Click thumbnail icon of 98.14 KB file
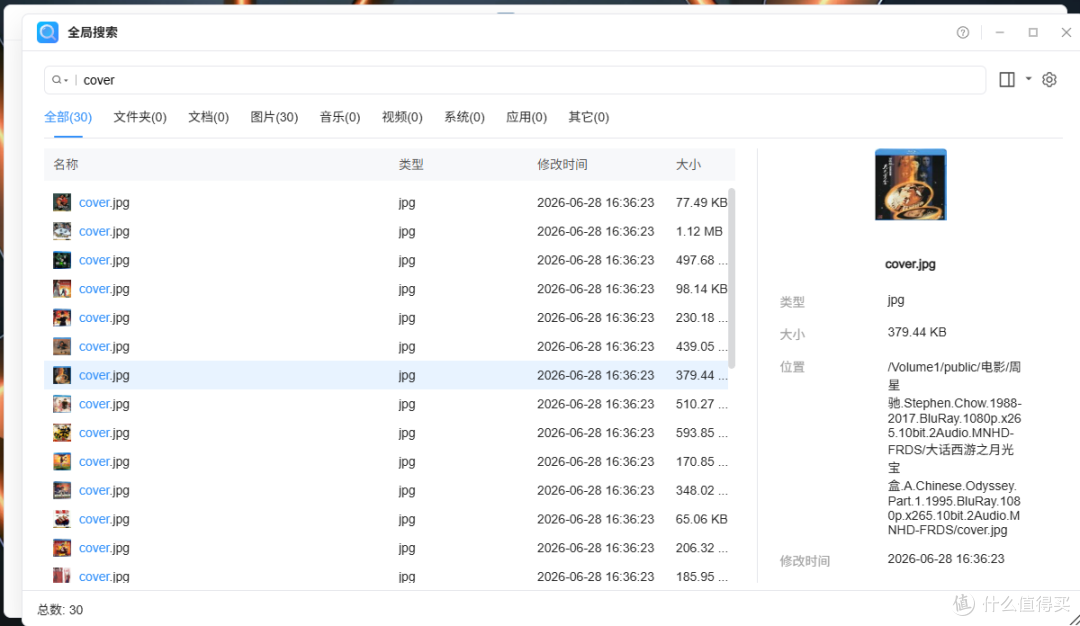The height and width of the screenshot is (626, 1080). pyautogui.click(x=62, y=289)
